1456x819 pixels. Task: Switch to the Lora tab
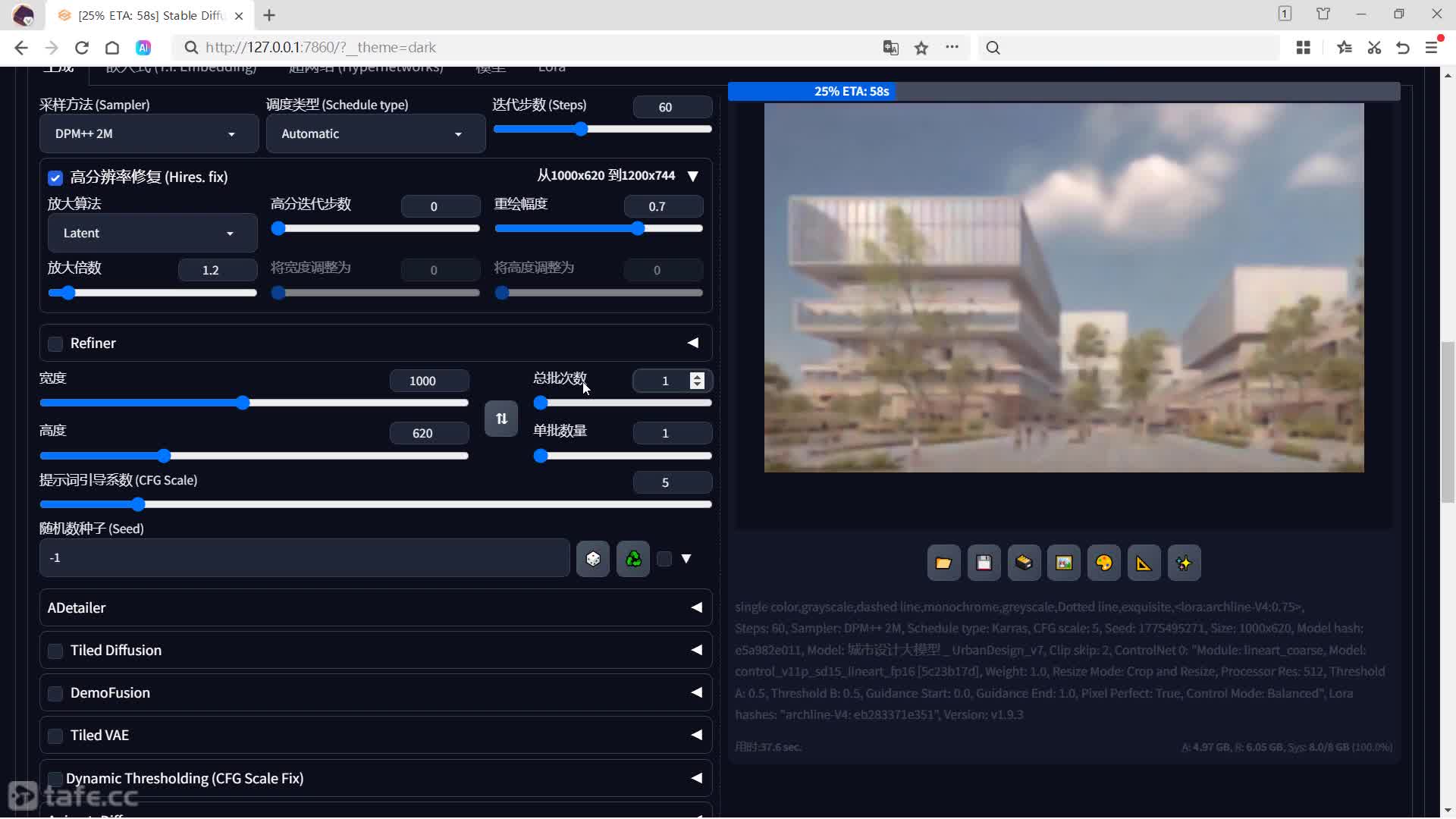point(551,68)
